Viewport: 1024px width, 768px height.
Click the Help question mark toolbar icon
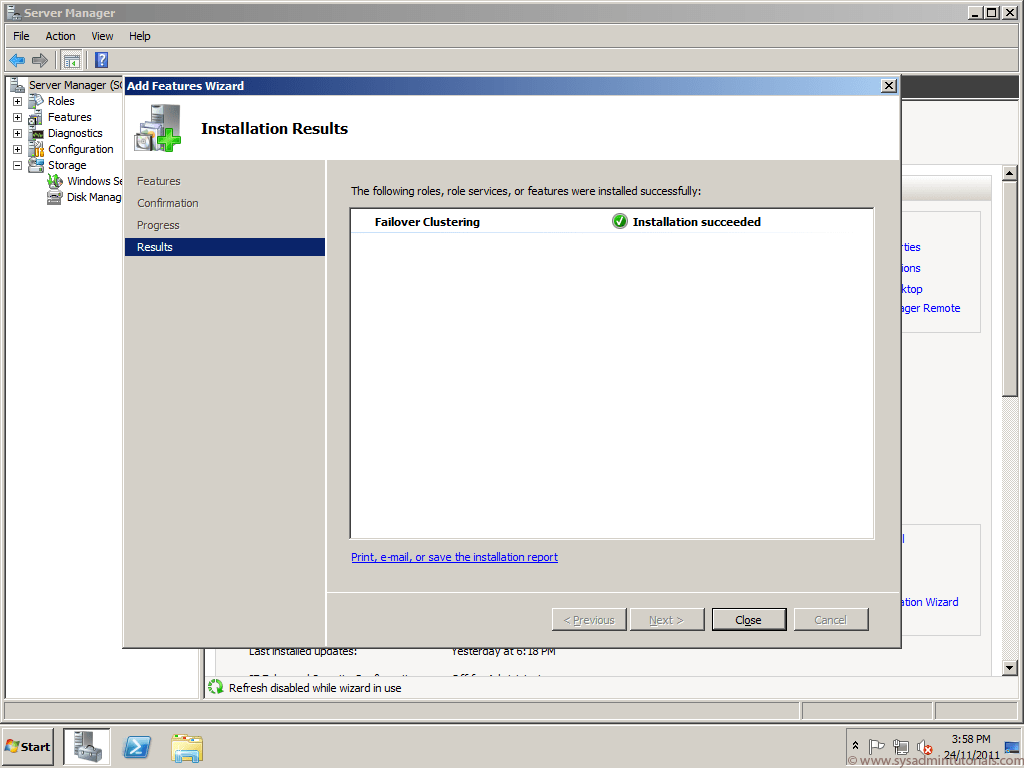tap(101, 59)
